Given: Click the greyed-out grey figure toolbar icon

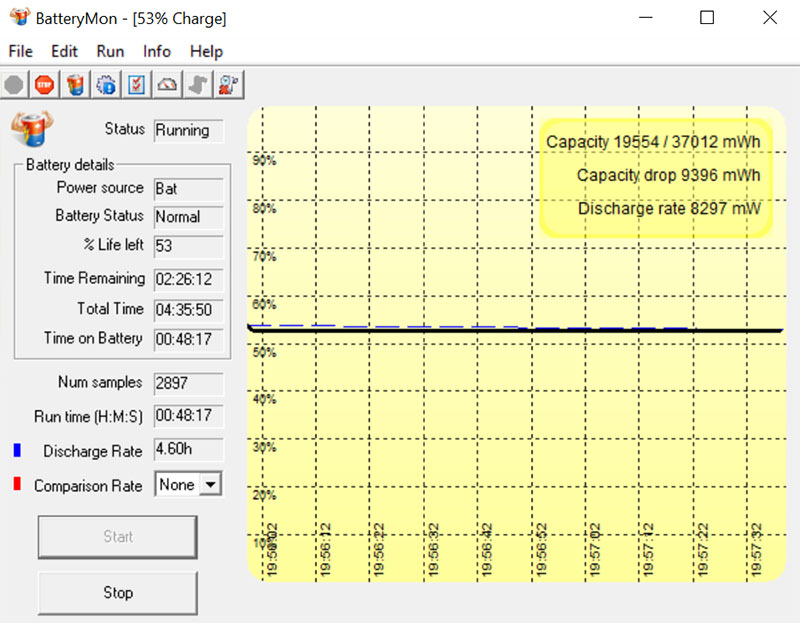Looking at the screenshot, I should 199,85.
